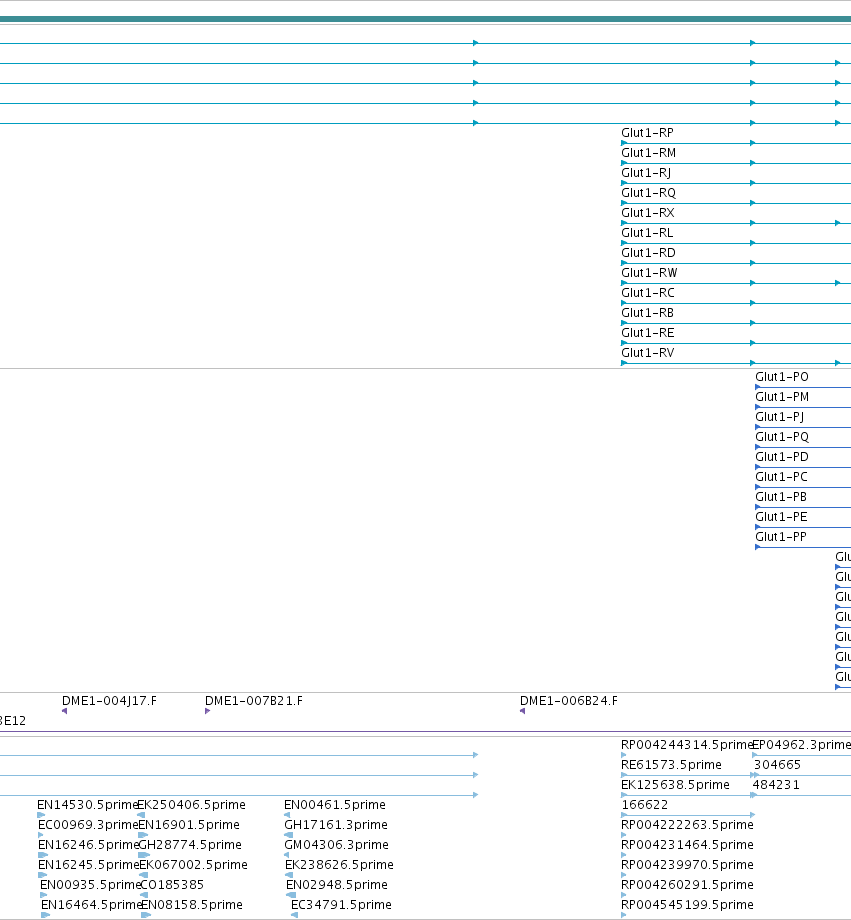Image resolution: width=851 pixels, height=920 pixels.
Task: Select the Glut1-RE transcript label
Action: [648, 333]
